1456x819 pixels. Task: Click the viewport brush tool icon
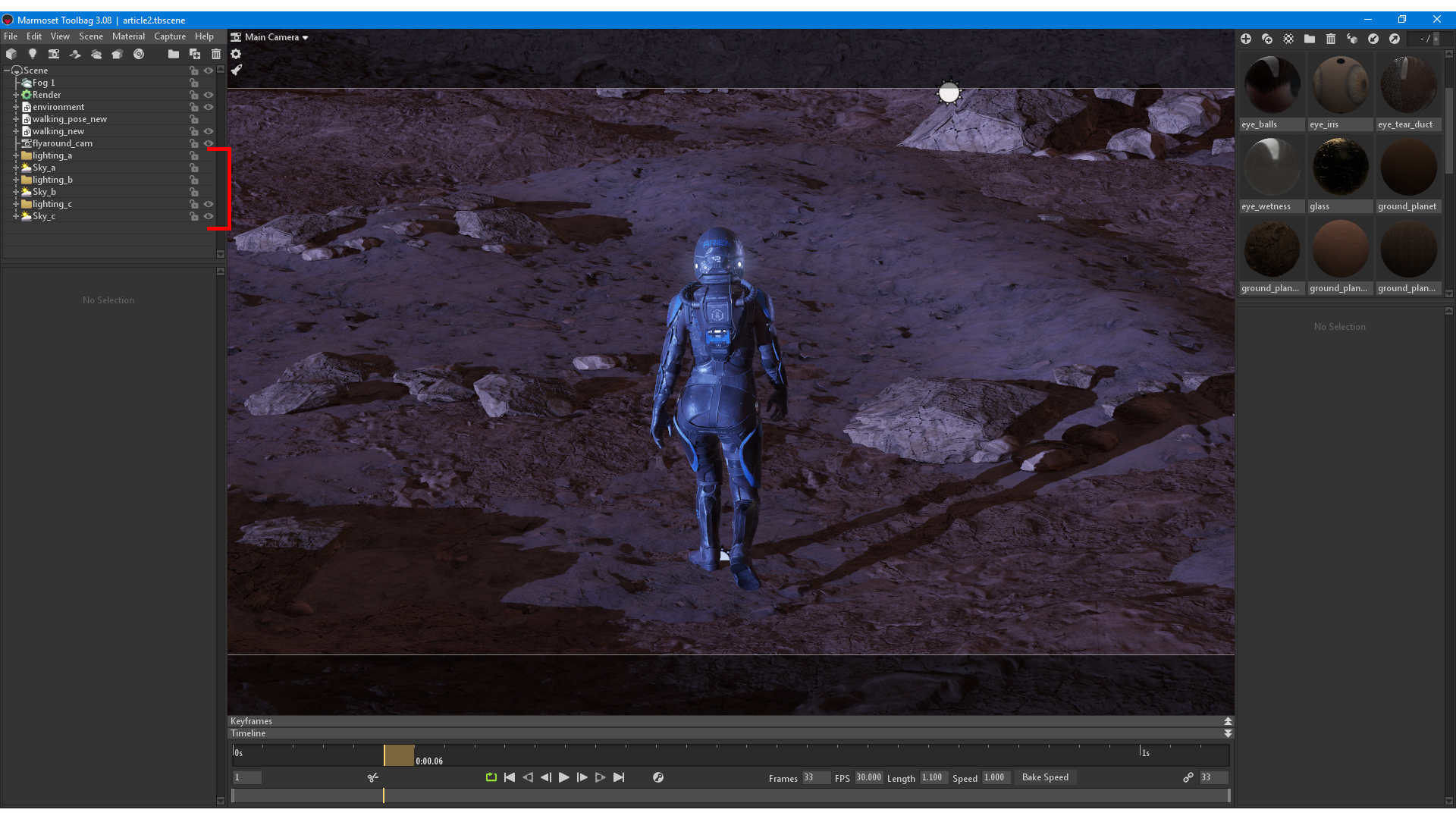coord(236,70)
